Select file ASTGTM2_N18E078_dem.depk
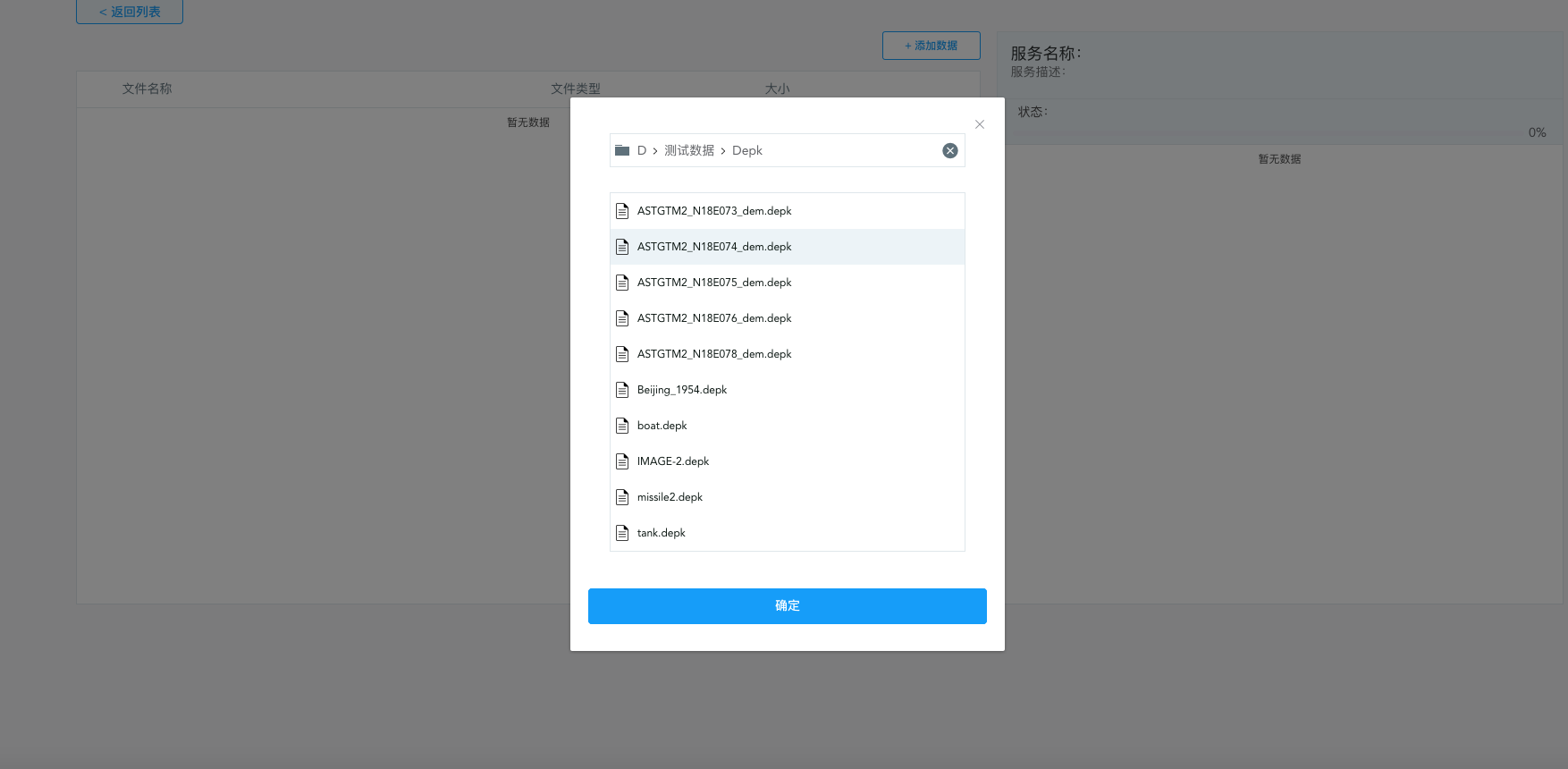The image size is (1568, 769). point(788,354)
